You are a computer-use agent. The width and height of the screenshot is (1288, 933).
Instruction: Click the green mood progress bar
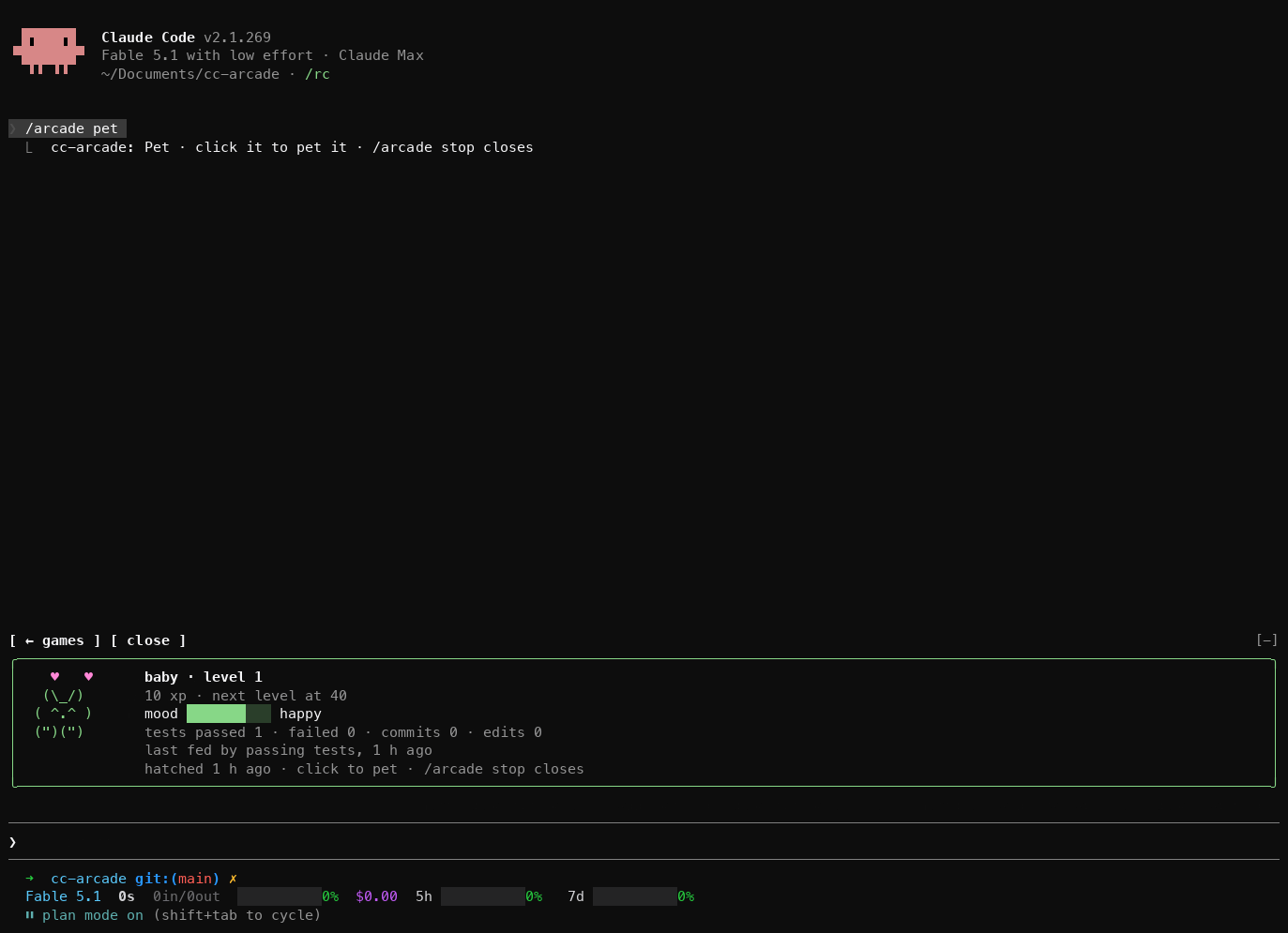229,714
